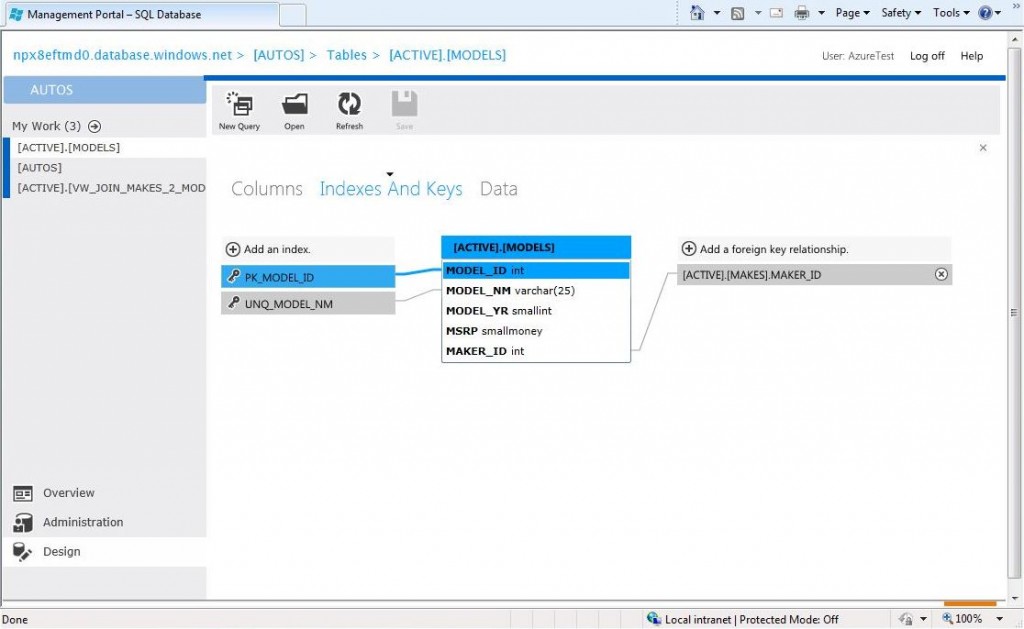Image resolution: width=1024 pixels, height=629 pixels.
Task: Open the Overview section icon
Action: click(x=24, y=492)
